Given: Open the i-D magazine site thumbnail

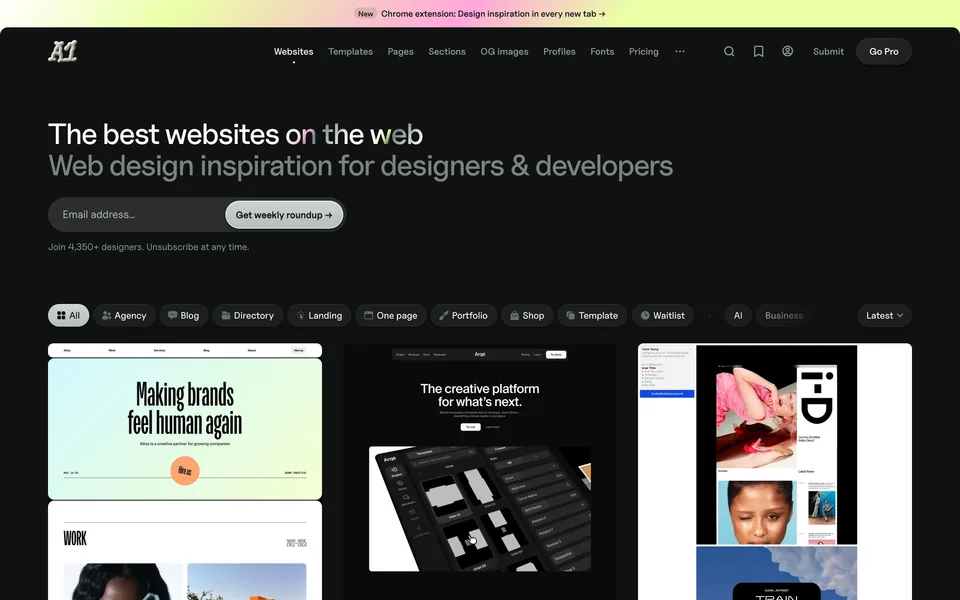Looking at the screenshot, I should [774, 471].
